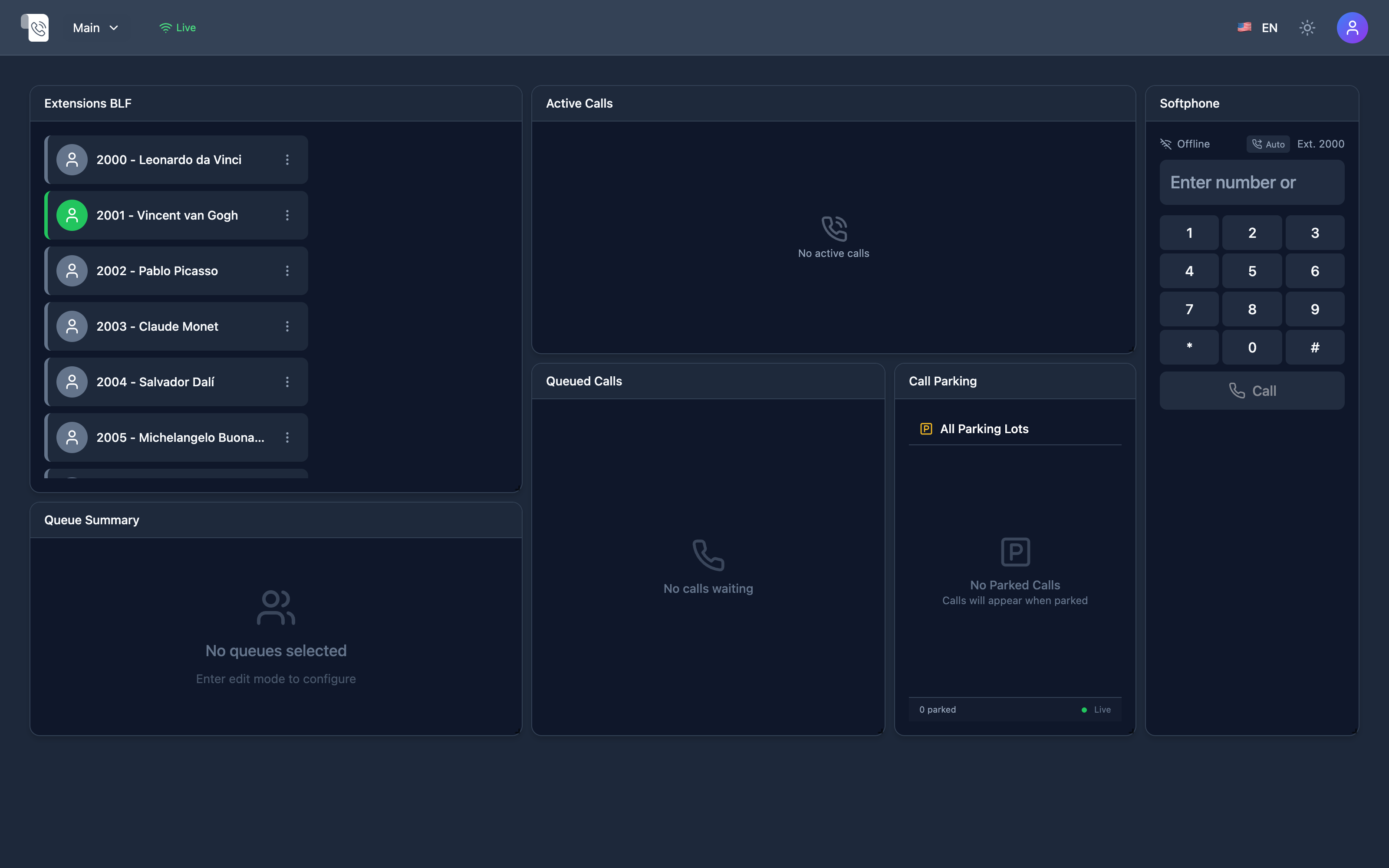Open the EN language selector
Image resolution: width=1389 pixels, height=868 pixels.
(x=1257, y=27)
